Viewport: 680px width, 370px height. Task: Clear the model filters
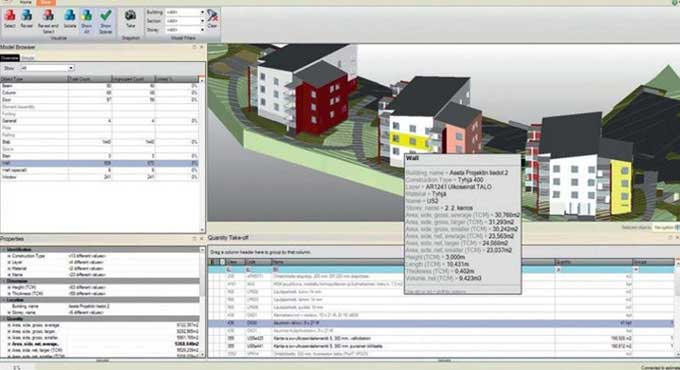[x=212, y=19]
